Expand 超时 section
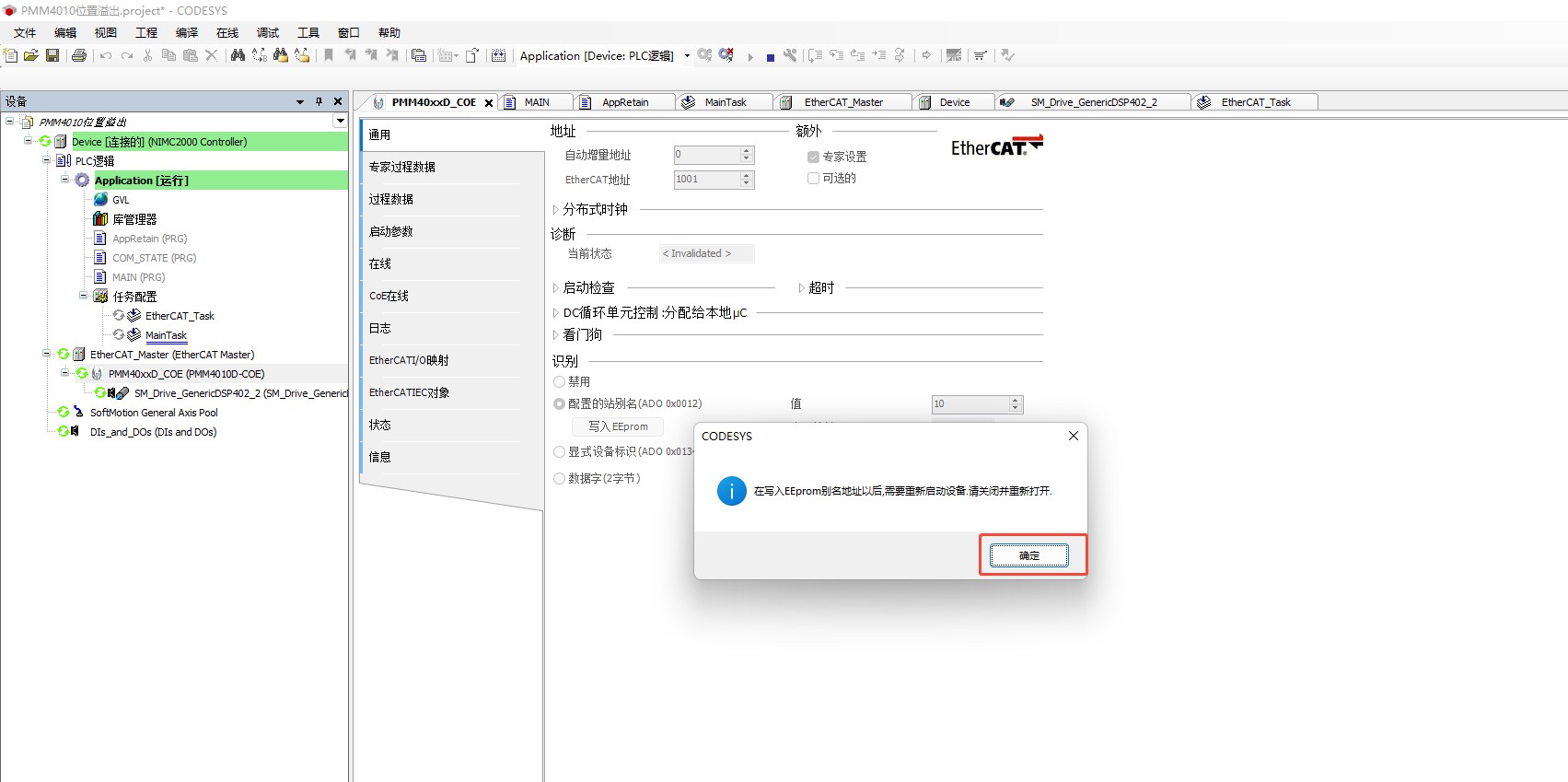1568x782 pixels. [x=801, y=287]
